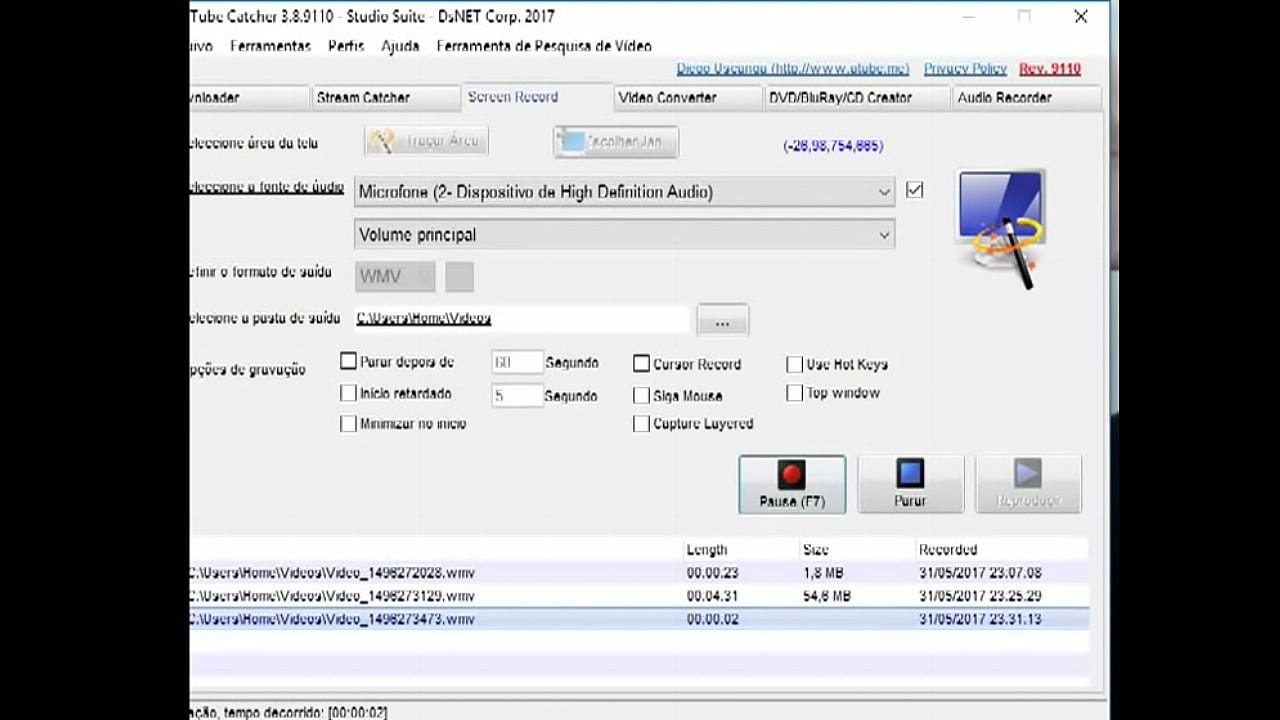Click the Recorded column header

(x=1000, y=550)
